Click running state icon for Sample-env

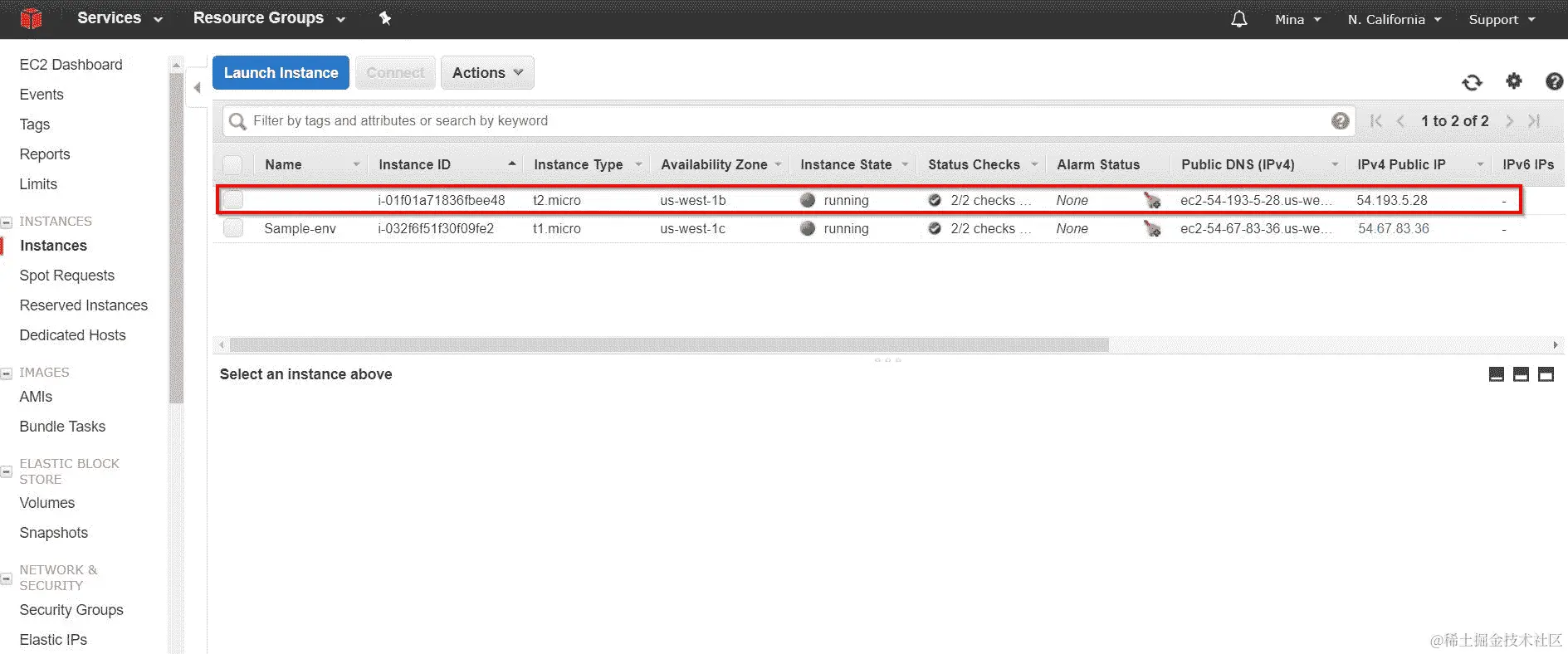tap(808, 228)
